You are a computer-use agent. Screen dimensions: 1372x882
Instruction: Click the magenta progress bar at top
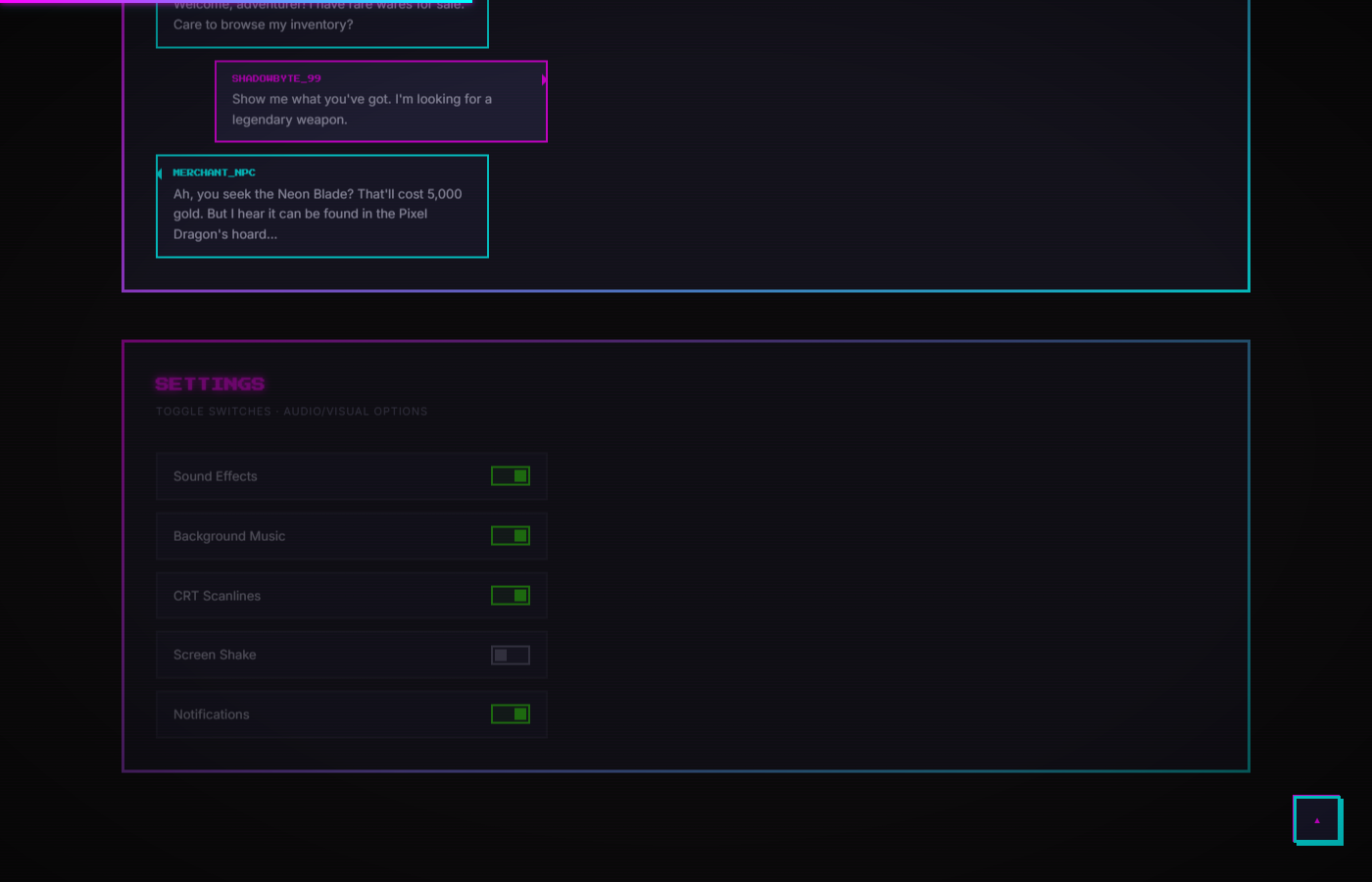pyautogui.click(x=235, y=2)
